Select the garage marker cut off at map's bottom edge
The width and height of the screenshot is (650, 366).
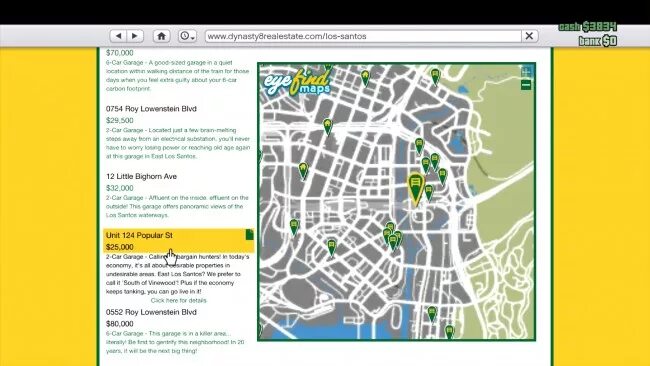click(449, 332)
